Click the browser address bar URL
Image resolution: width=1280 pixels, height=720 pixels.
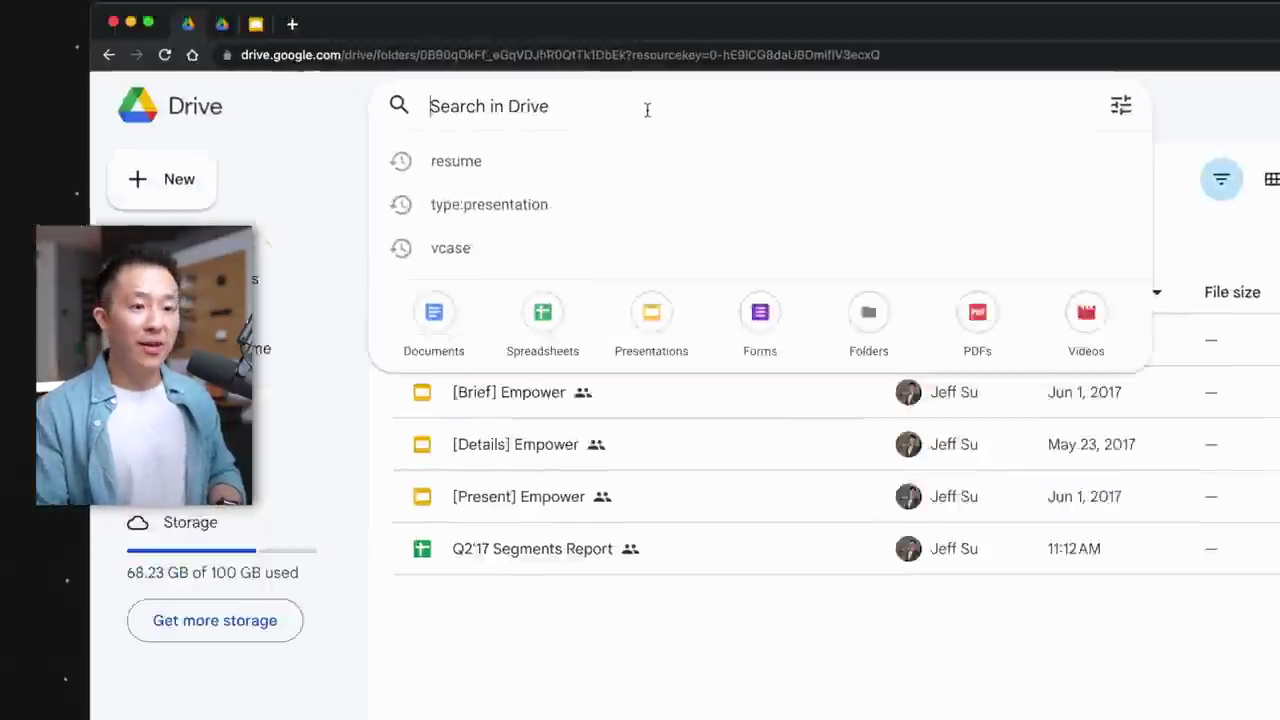tap(560, 55)
